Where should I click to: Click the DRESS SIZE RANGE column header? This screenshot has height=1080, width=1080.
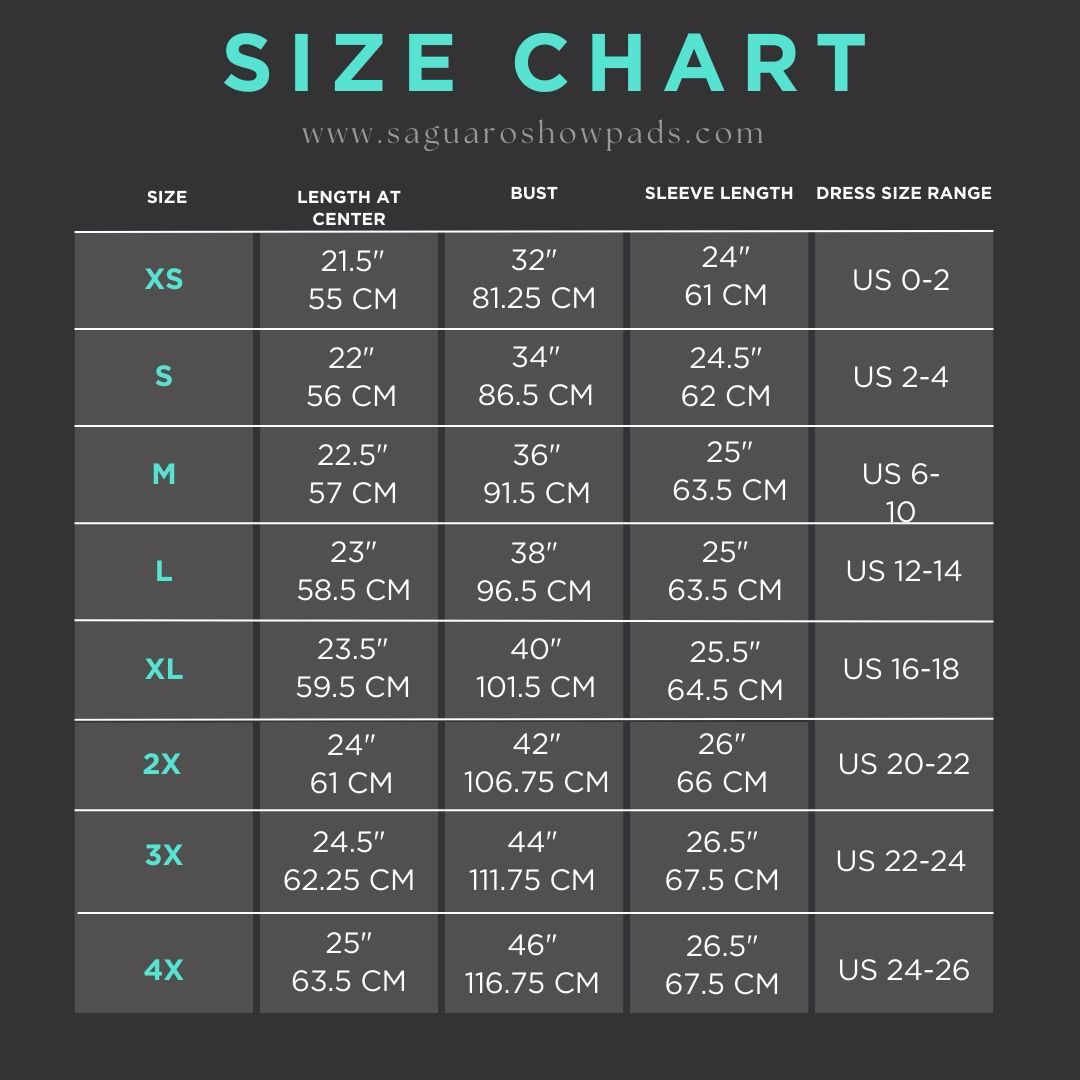[904, 193]
